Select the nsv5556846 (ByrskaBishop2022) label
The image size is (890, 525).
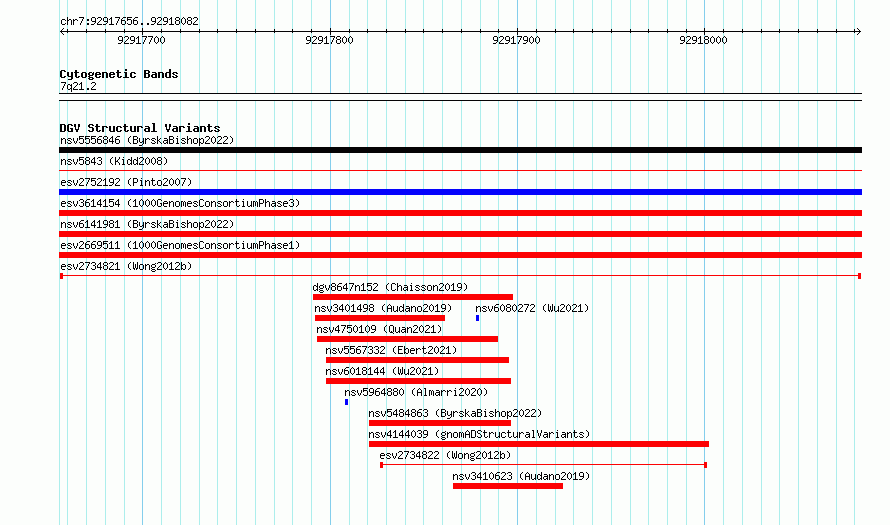click(x=147, y=140)
